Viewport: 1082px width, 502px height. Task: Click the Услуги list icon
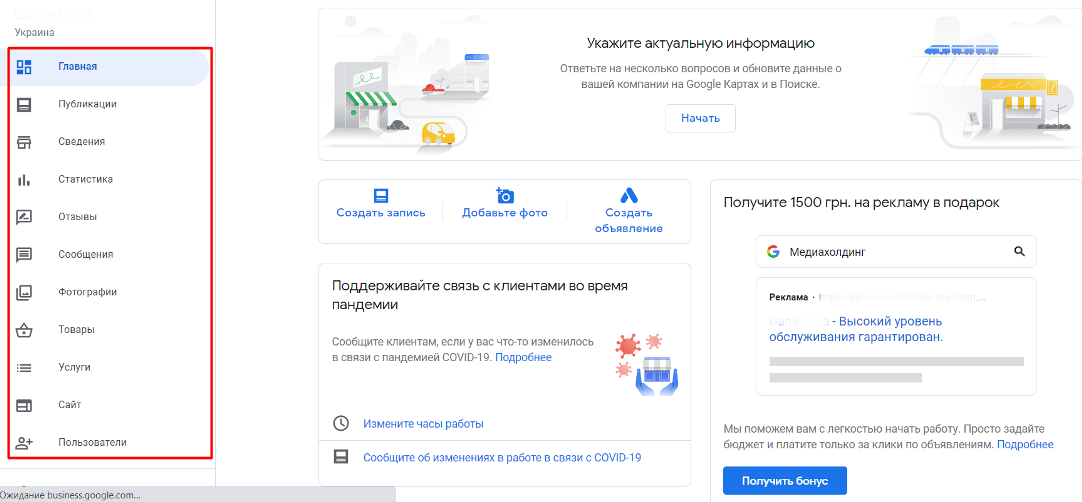pos(24,368)
